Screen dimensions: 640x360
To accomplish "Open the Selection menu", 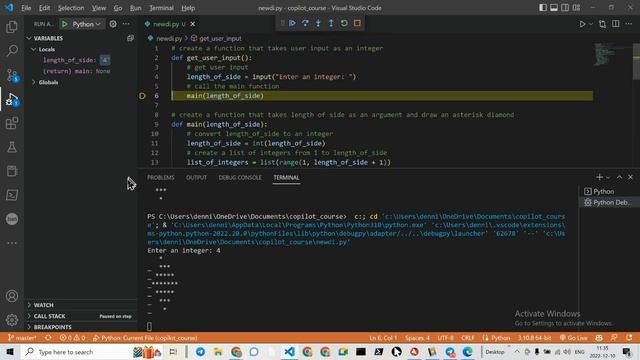I will (x=71, y=8).
